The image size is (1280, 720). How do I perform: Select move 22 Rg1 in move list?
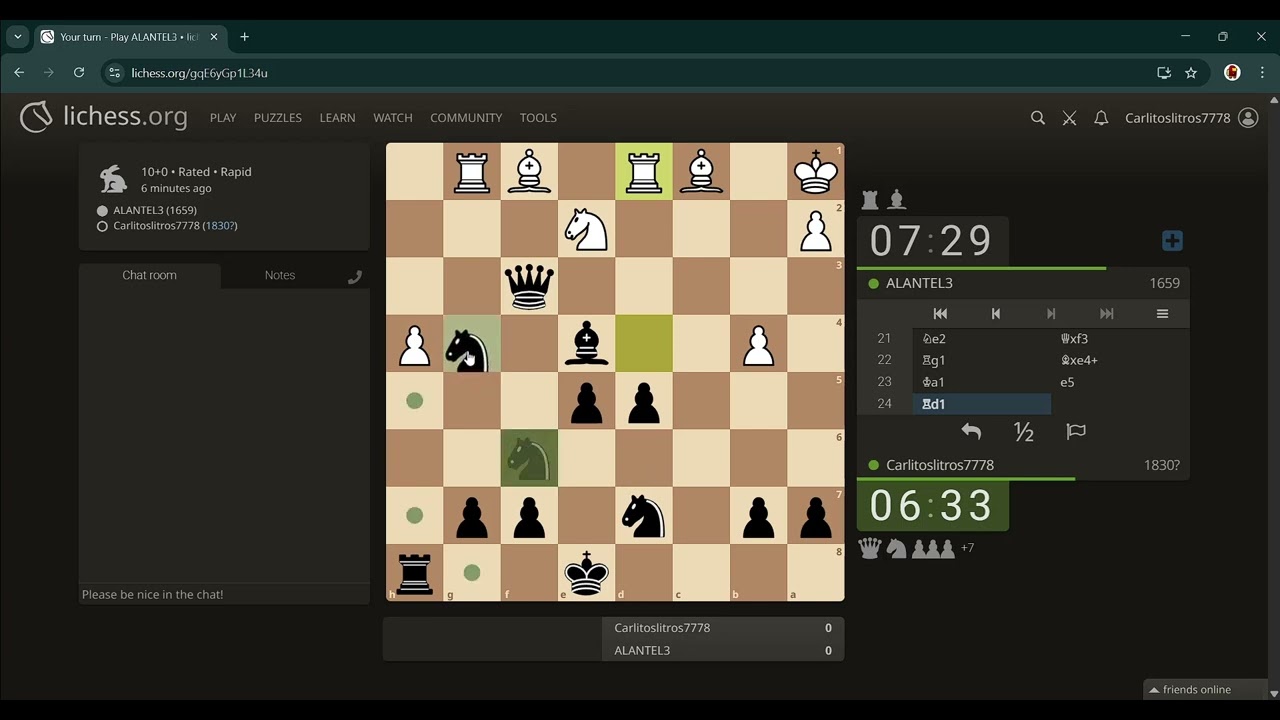click(982, 360)
